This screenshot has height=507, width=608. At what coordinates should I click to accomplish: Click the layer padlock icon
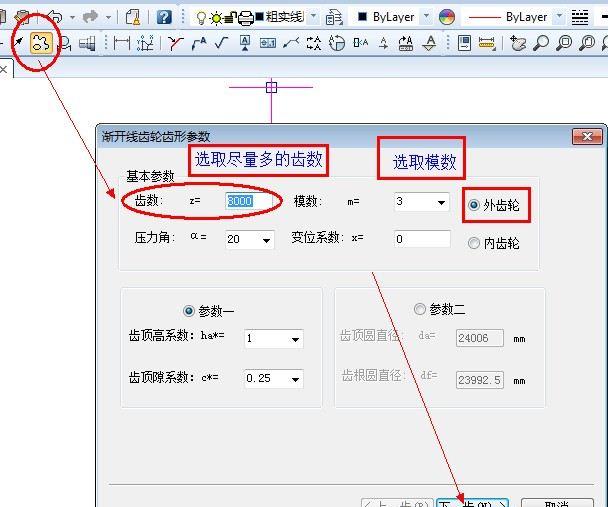tap(231, 17)
